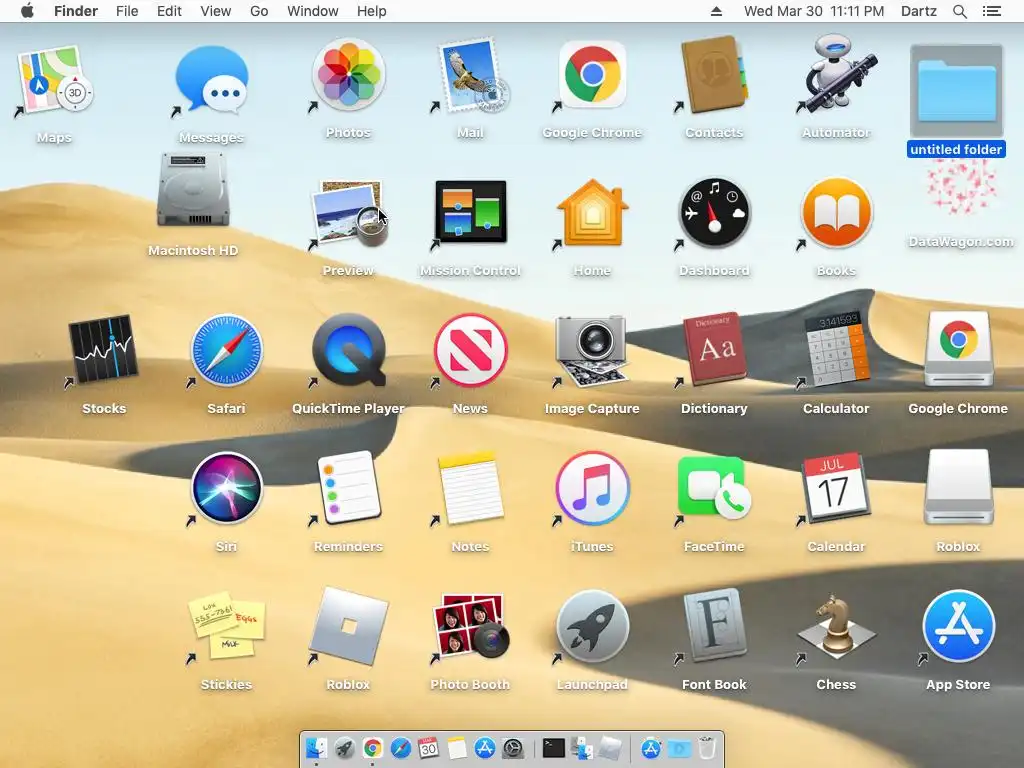Open Migration Assistant in the Dock

pos(582,748)
